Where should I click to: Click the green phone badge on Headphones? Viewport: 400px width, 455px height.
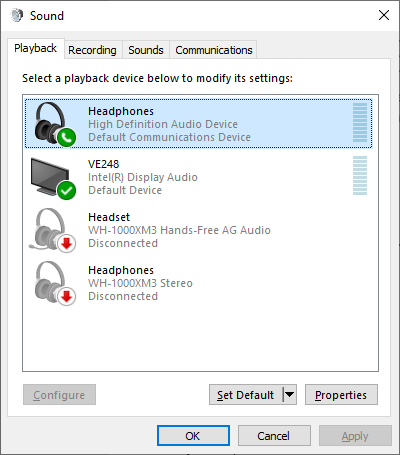tap(66, 137)
